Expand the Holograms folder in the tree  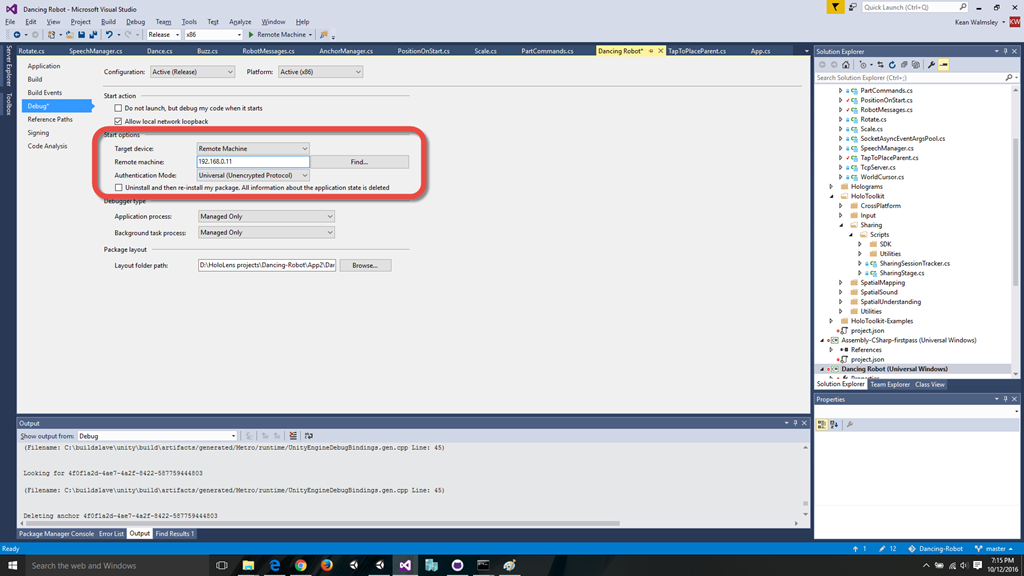click(x=831, y=187)
